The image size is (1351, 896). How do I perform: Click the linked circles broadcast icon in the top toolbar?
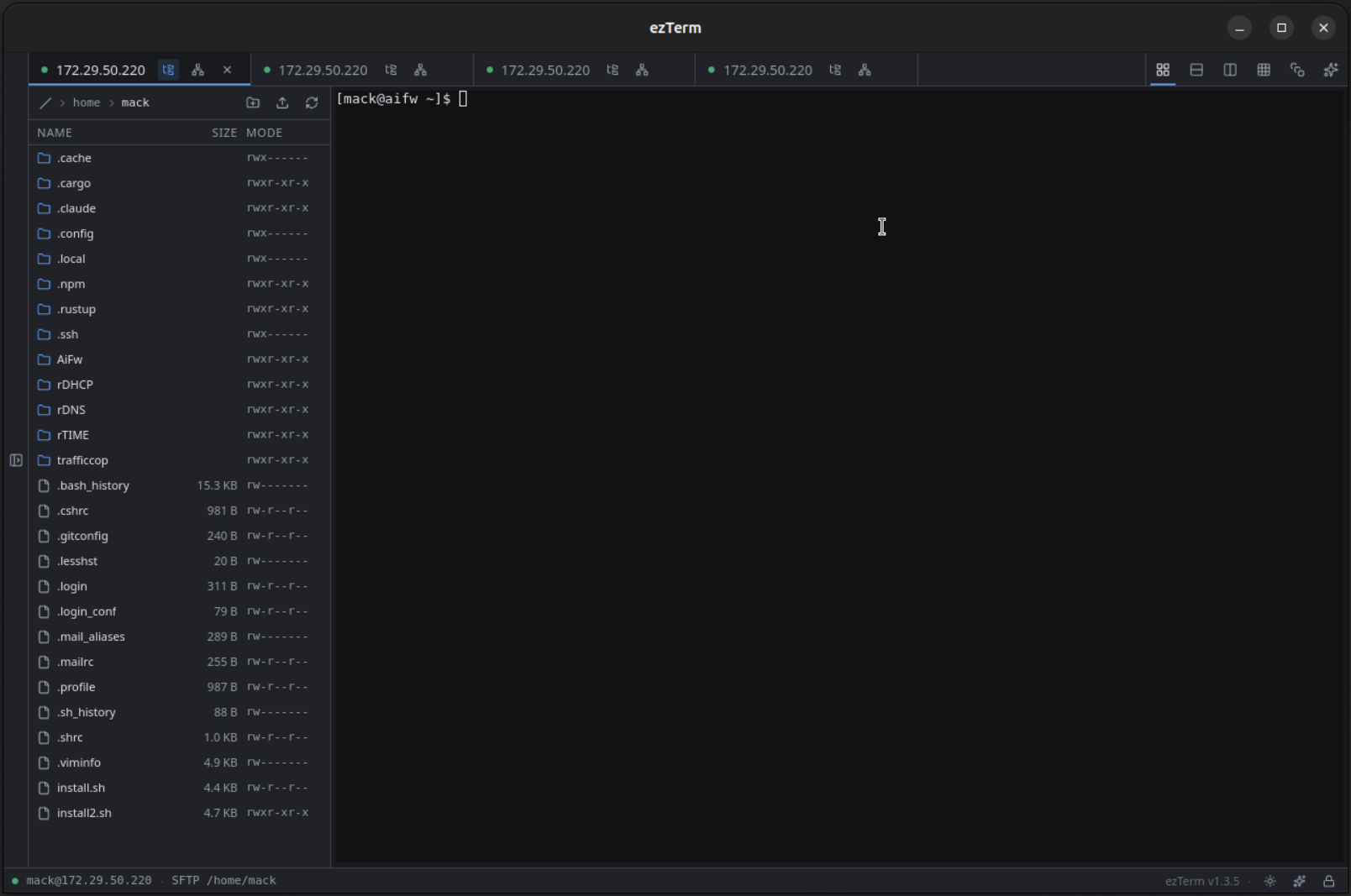click(x=1297, y=70)
